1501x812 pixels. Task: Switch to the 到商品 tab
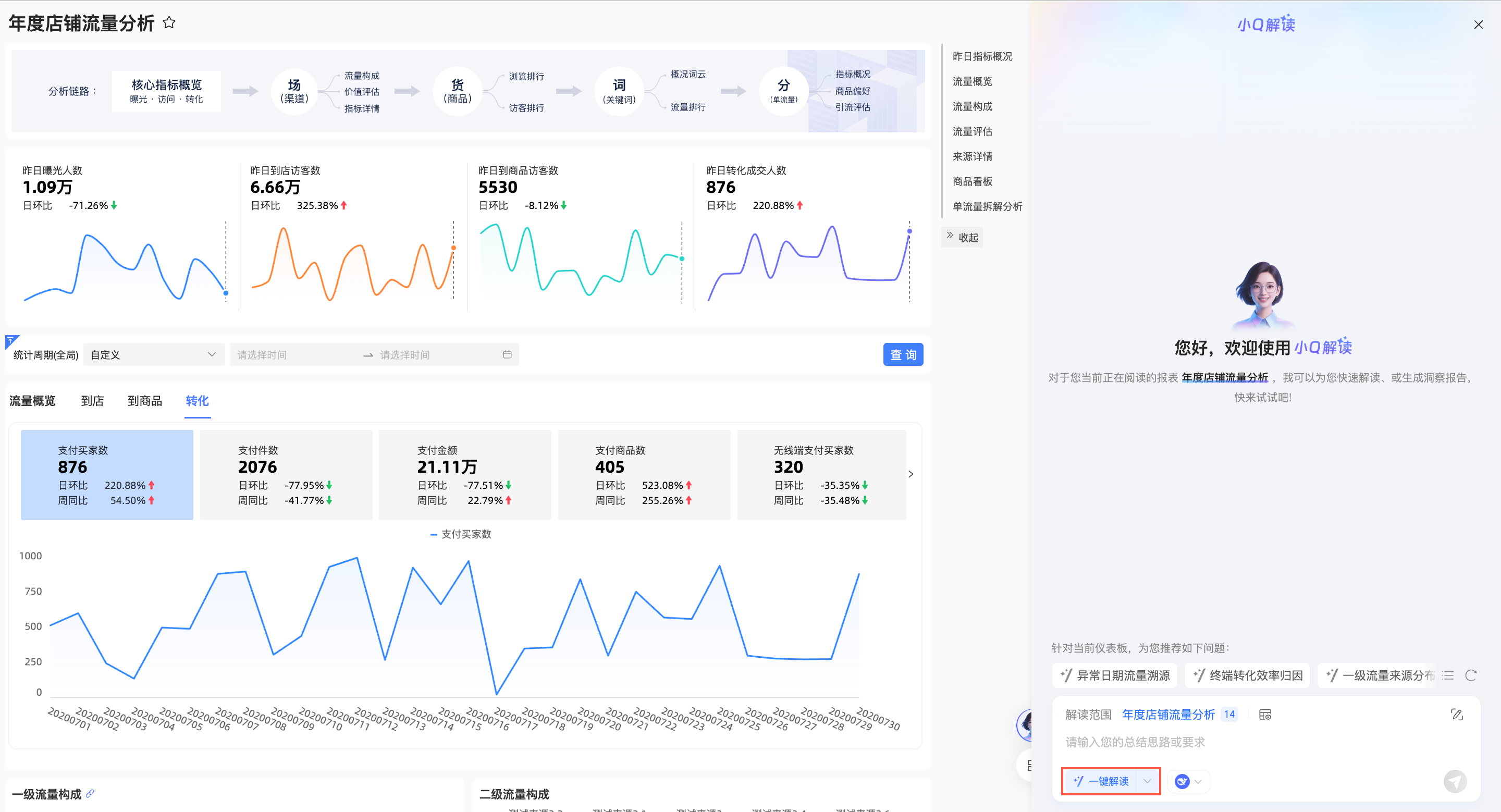tap(144, 401)
